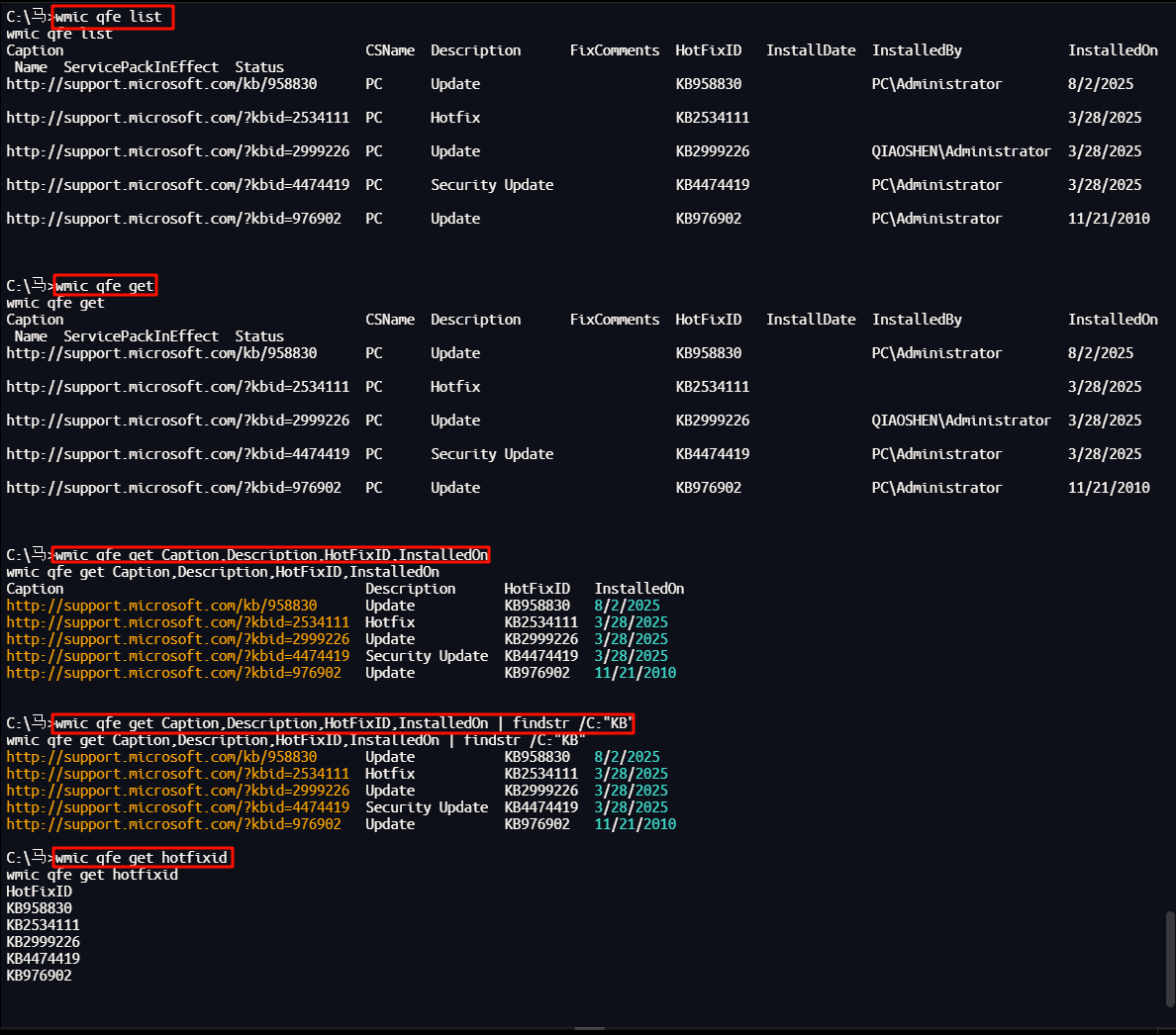Click KB976902 at bottom of hotfixid list

pyautogui.click(x=40, y=976)
